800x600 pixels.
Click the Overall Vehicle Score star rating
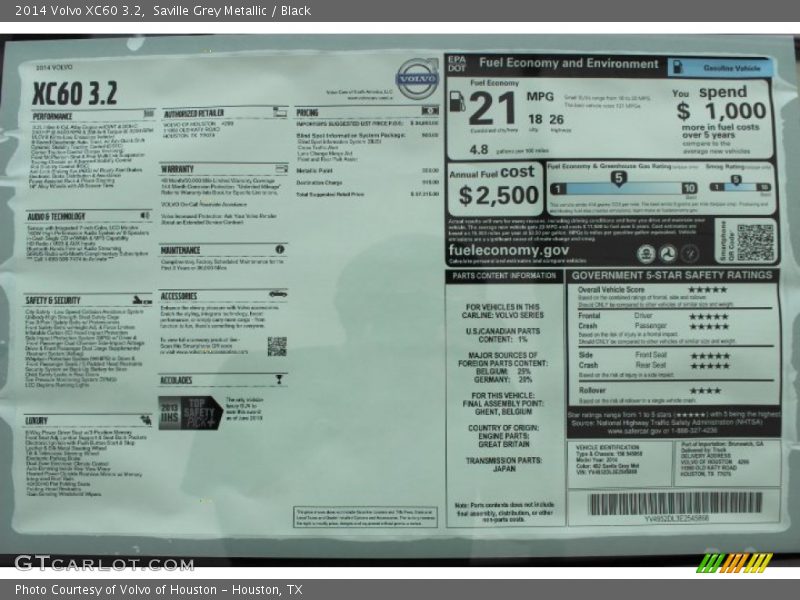point(707,289)
